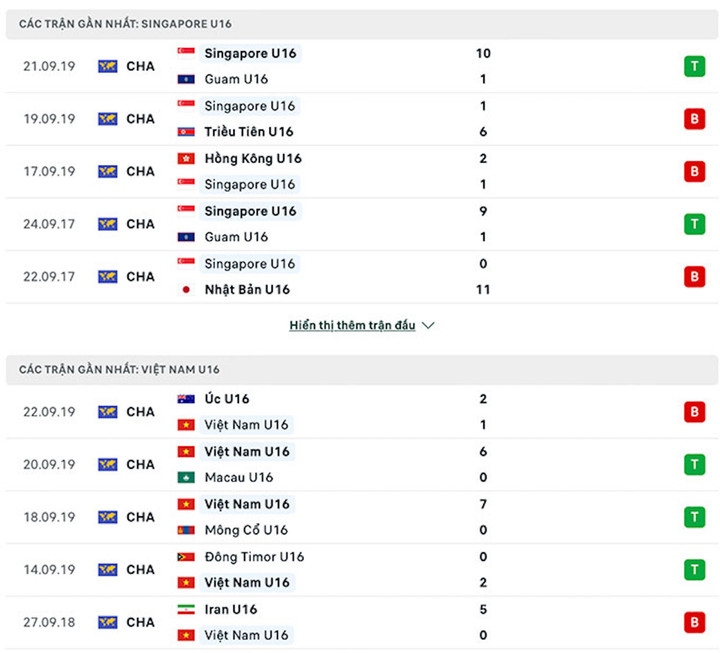Click the Japan flag beside Nhật Bản U16

pos(185,290)
